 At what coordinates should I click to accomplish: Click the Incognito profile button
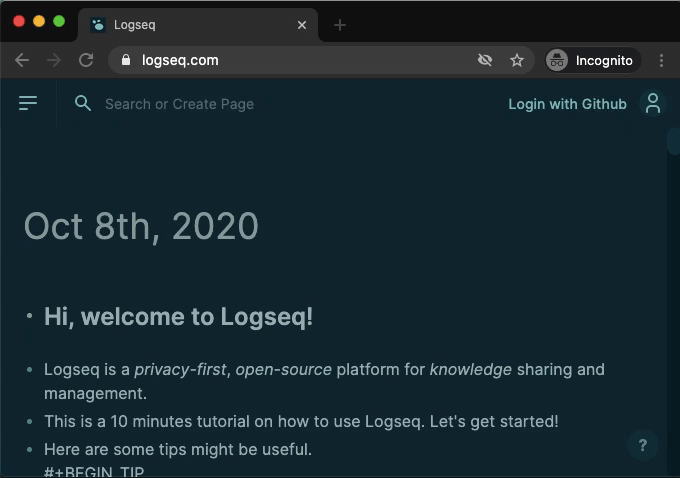pos(592,60)
